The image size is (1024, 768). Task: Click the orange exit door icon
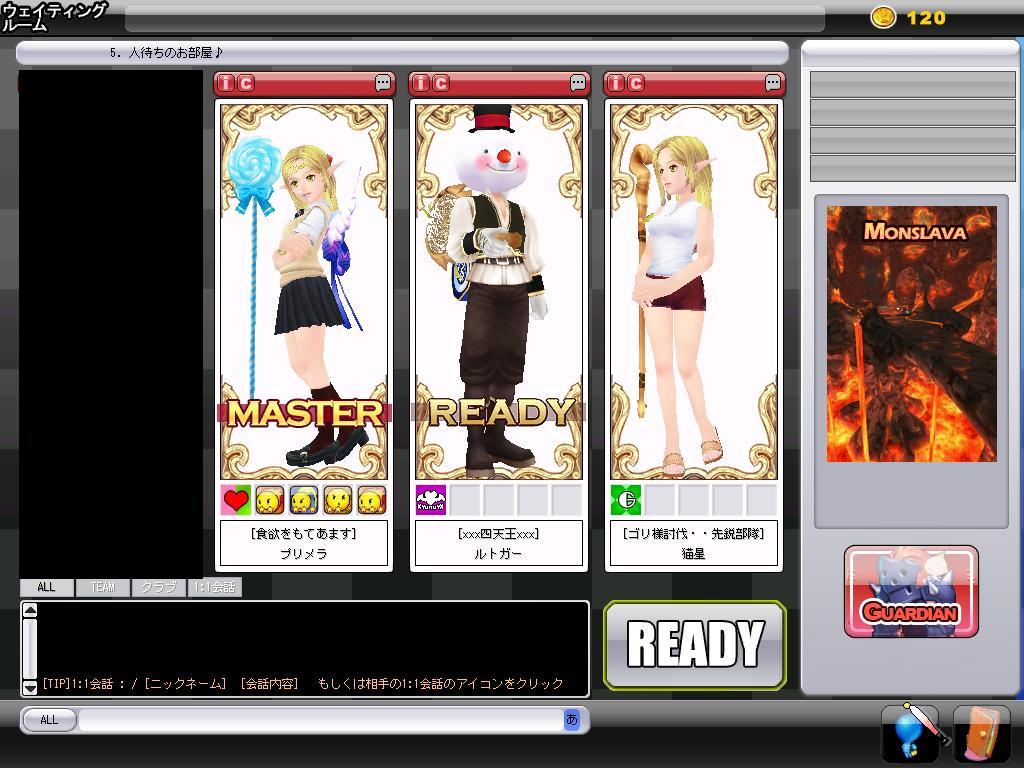click(982, 734)
